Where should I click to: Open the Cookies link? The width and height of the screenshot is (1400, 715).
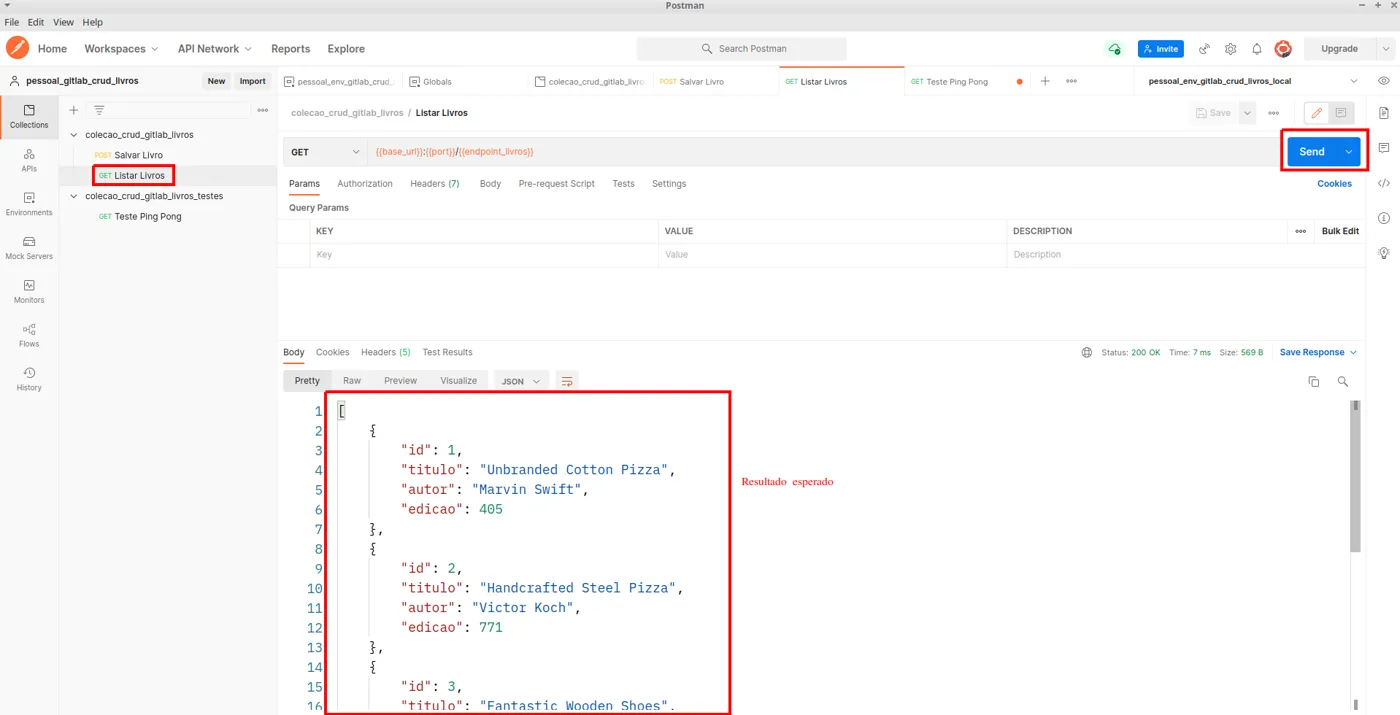pos(1334,184)
